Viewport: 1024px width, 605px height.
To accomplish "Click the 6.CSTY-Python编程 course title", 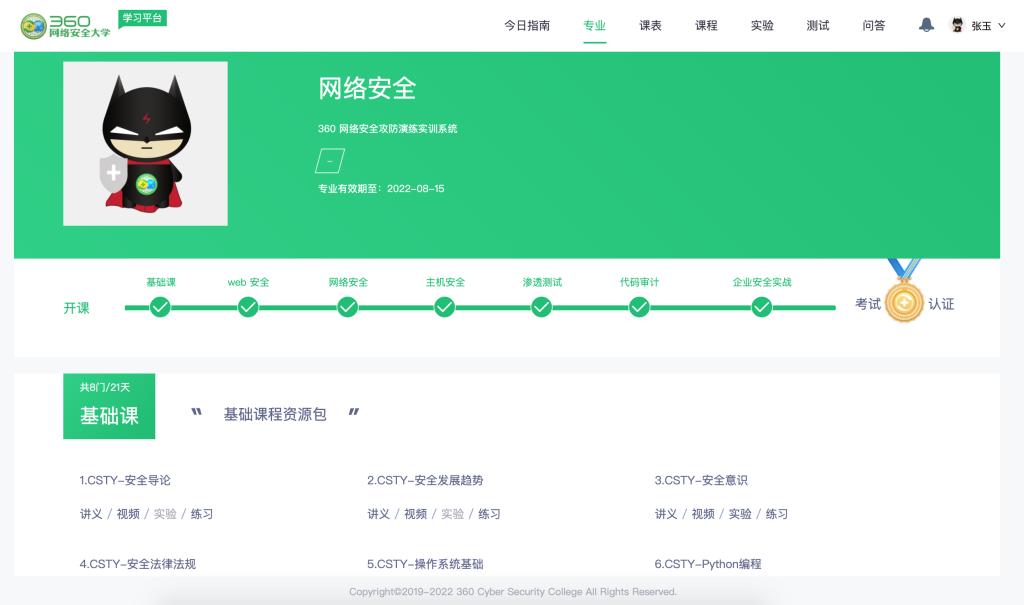I will 708,564.
